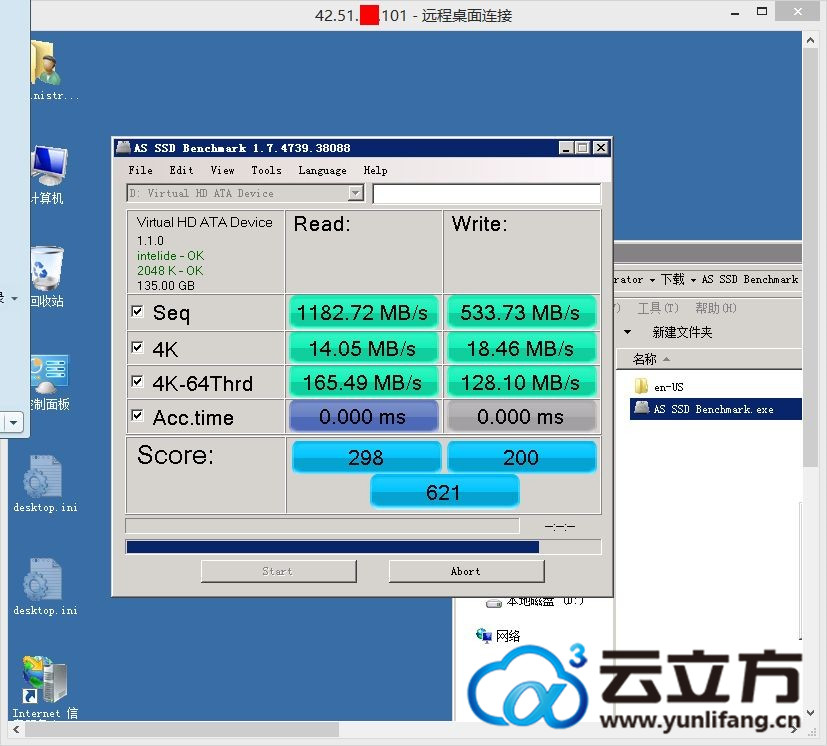Click the overall benchmark progress bar
The width and height of the screenshot is (827, 746).
363,547
